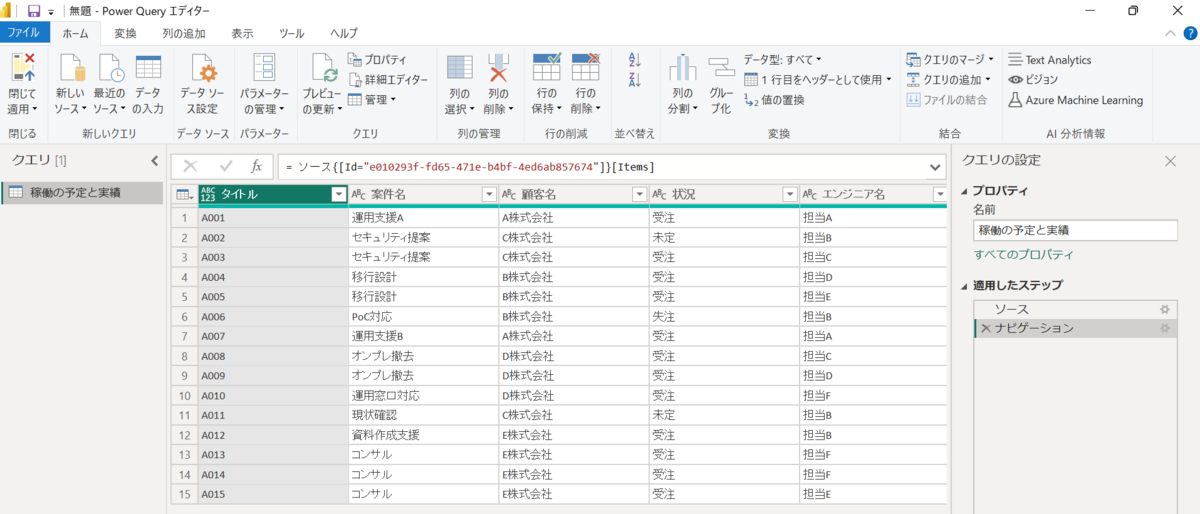Delete the ナビゲーション step with X
The width and height of the screenshot is (1200, 514).
tap(986, 328)
